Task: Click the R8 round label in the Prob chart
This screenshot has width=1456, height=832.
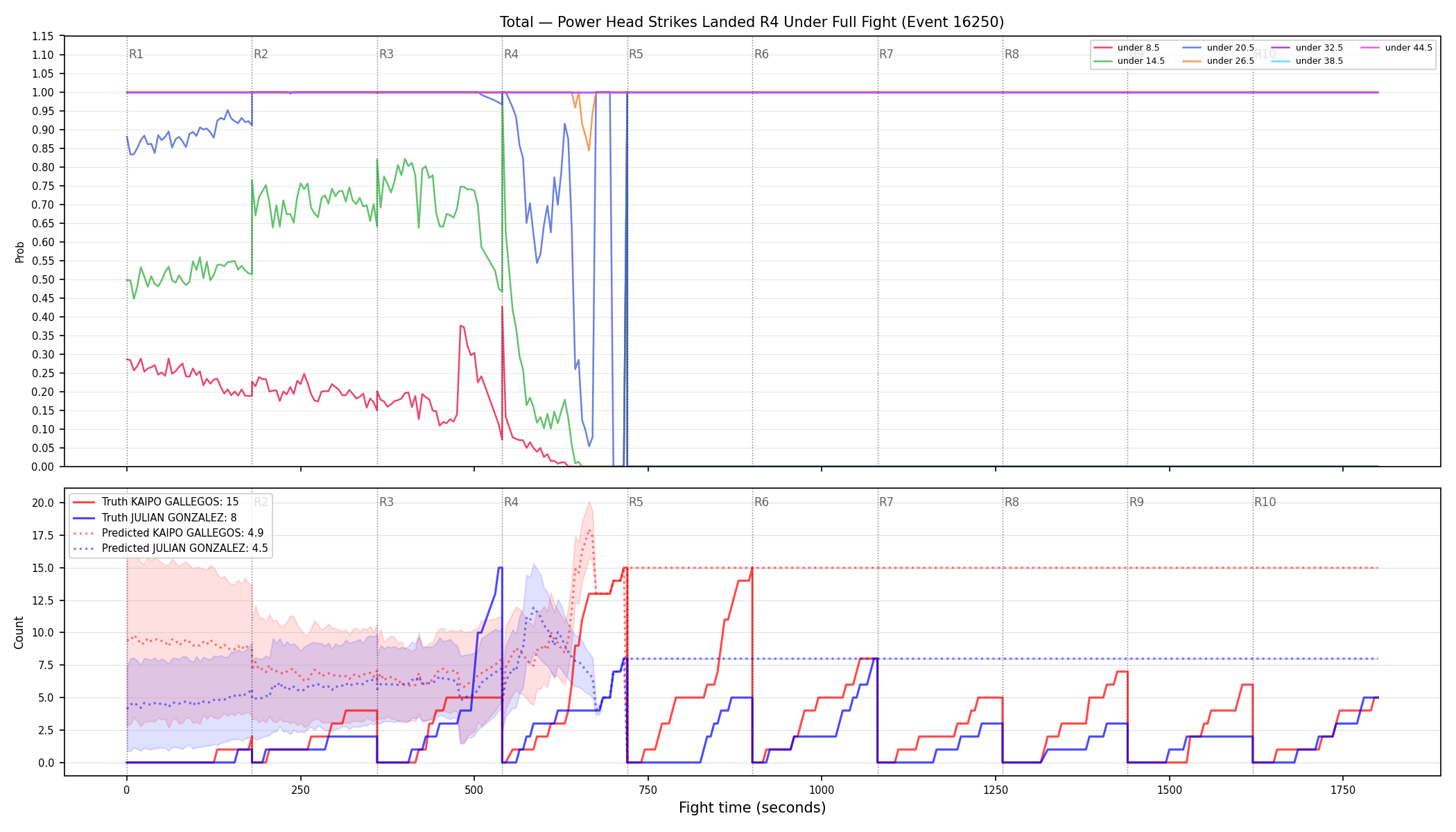Action: [x=1012, y=54]
